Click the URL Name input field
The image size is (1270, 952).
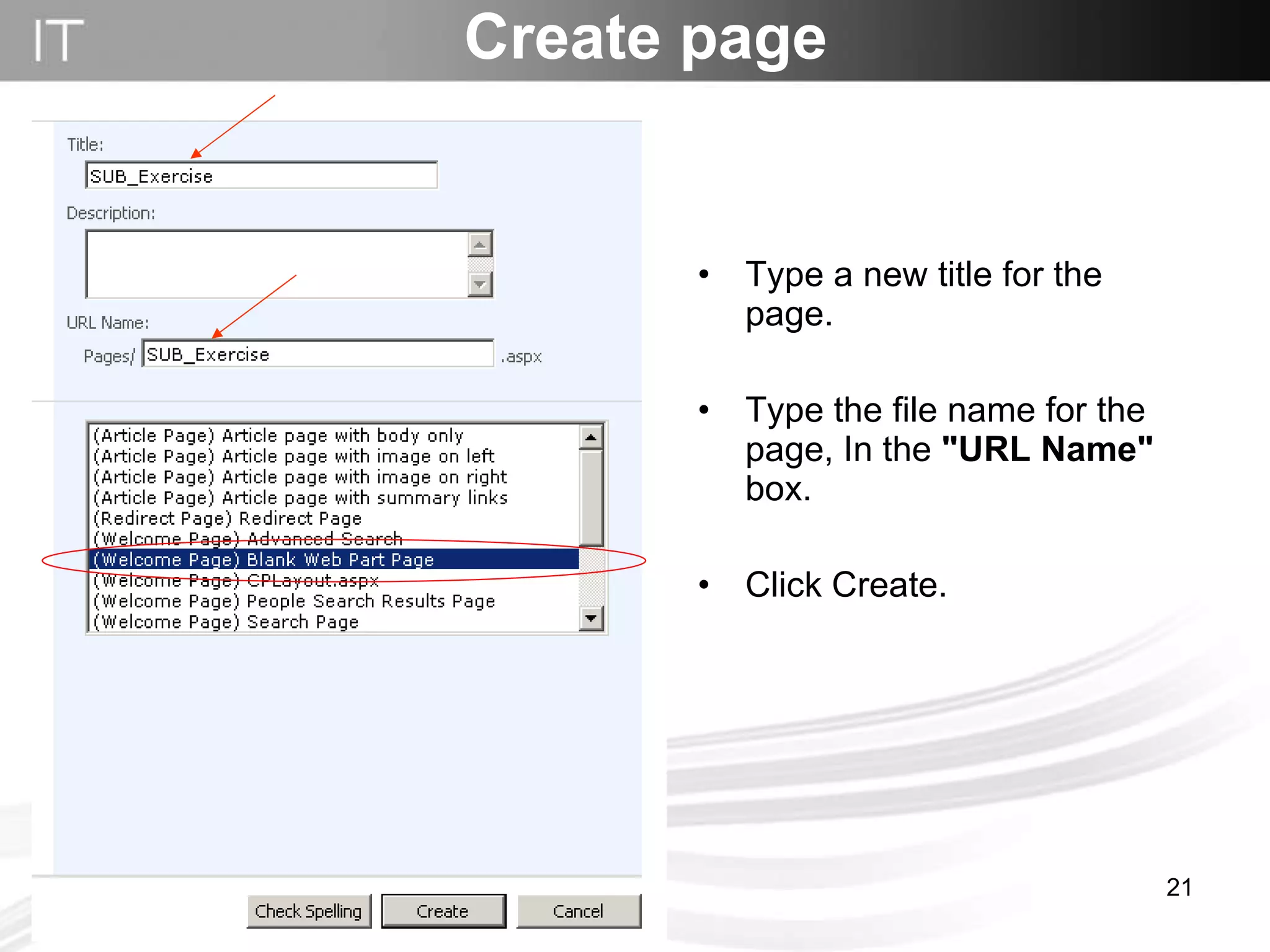[x=317, y=353]
